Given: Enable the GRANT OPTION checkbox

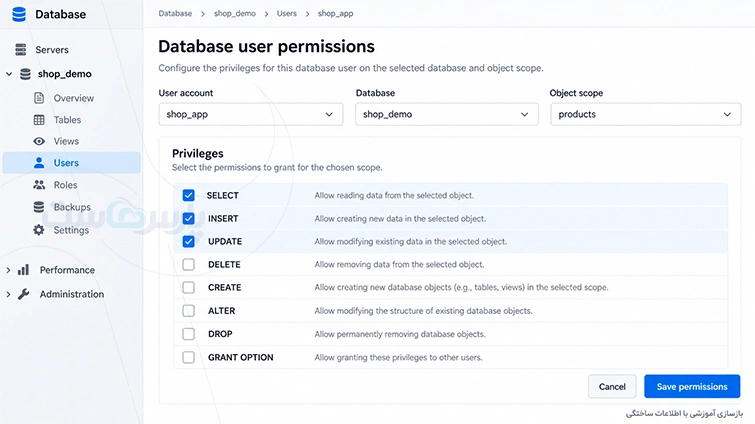Looking at the screenshot, I should tap(188, 357).
